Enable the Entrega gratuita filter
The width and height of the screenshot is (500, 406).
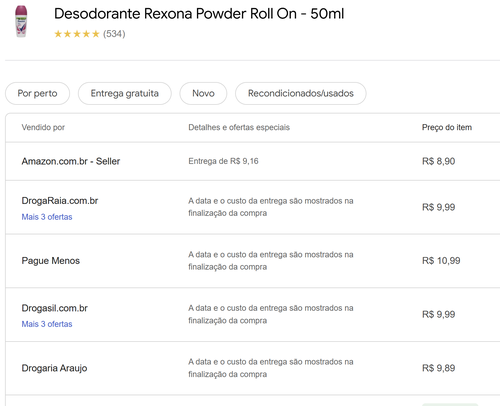click(x=125, y=93)
